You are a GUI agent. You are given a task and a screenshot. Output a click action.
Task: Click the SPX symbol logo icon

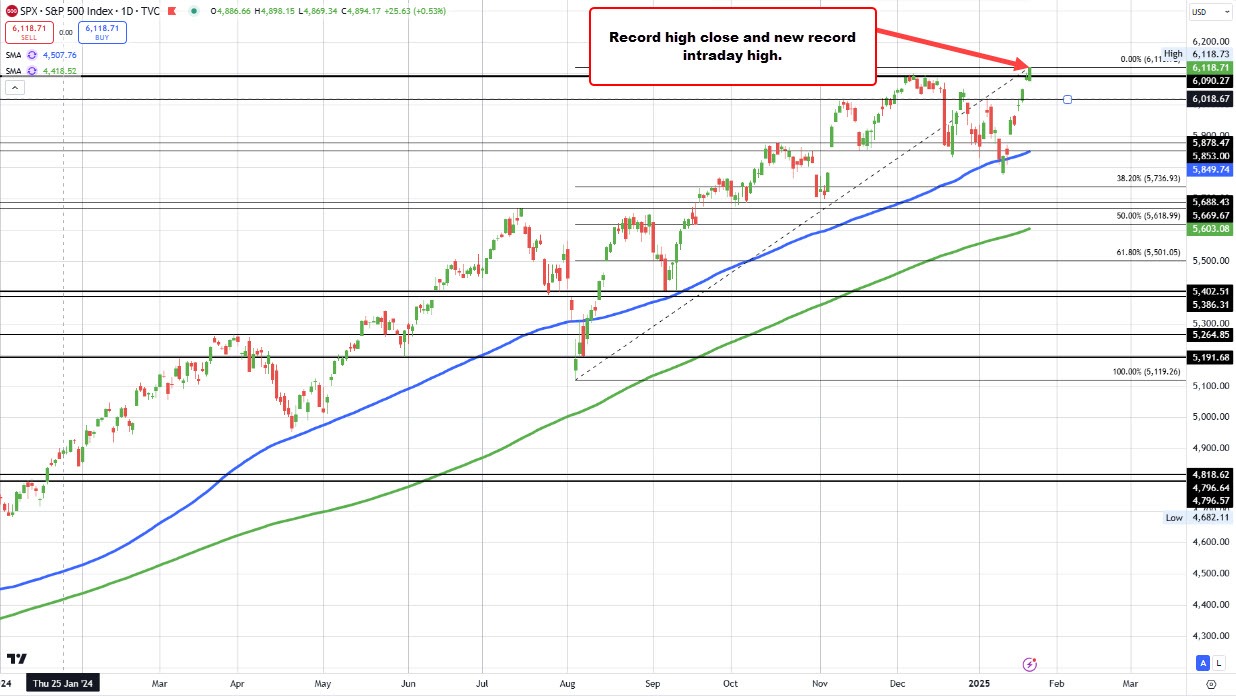12,11
